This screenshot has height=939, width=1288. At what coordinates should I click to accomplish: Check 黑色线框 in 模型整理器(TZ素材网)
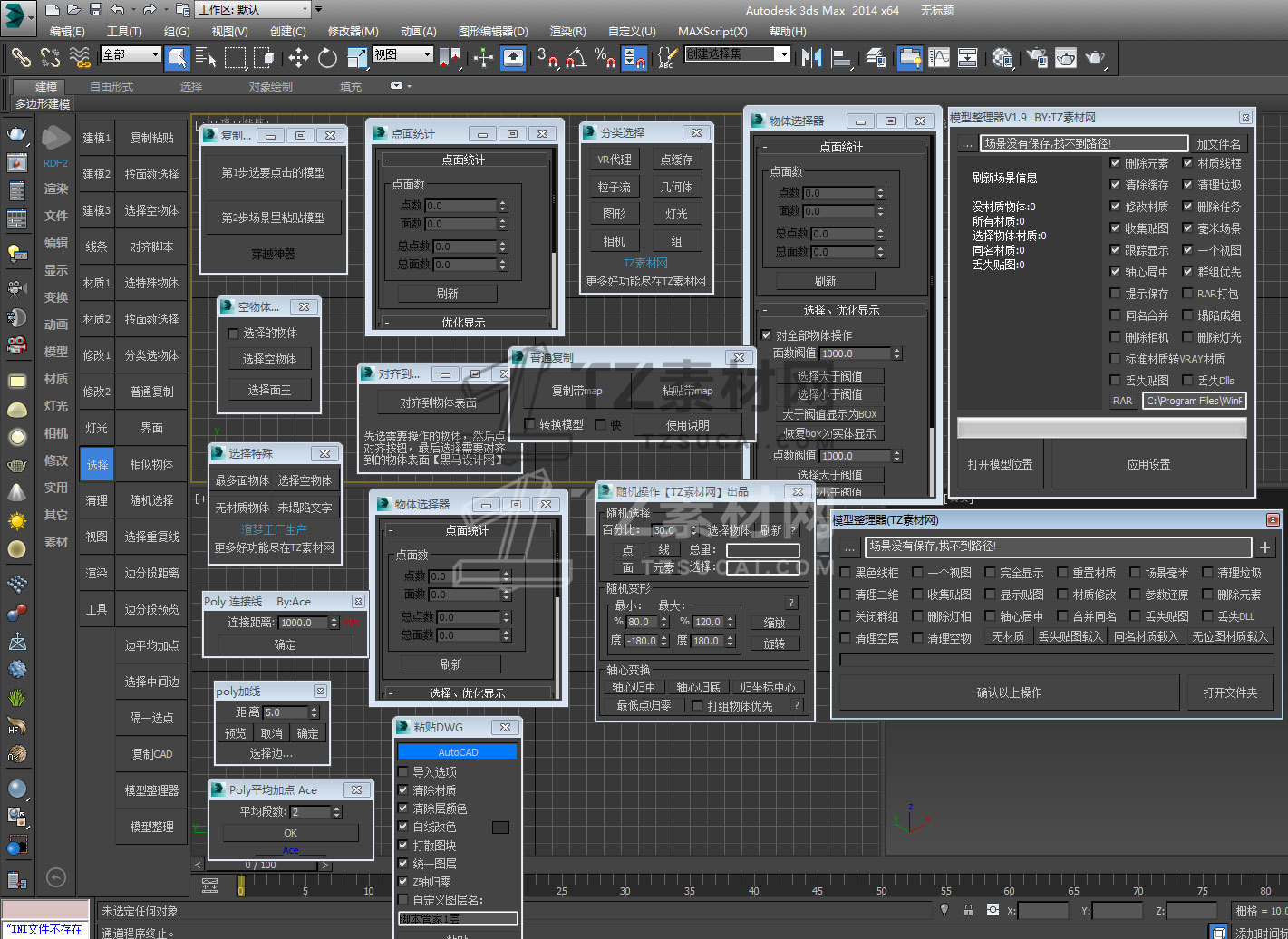[x=846, y=573]
